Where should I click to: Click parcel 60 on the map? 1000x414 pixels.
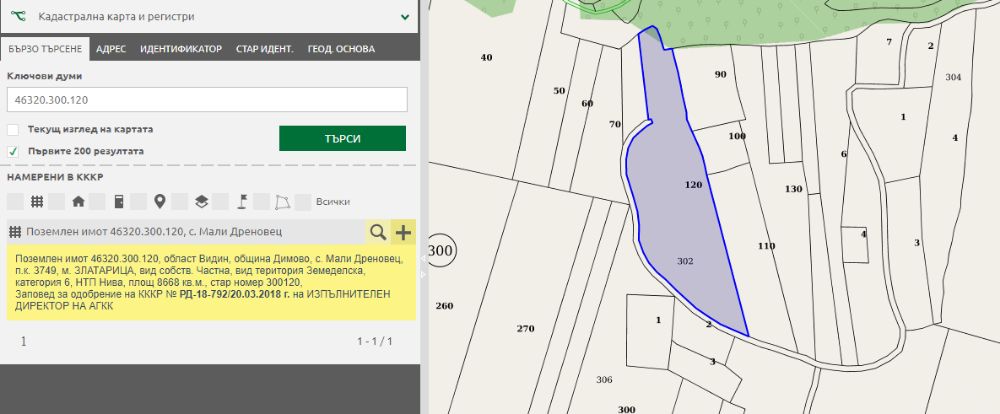tap(587, 103)
